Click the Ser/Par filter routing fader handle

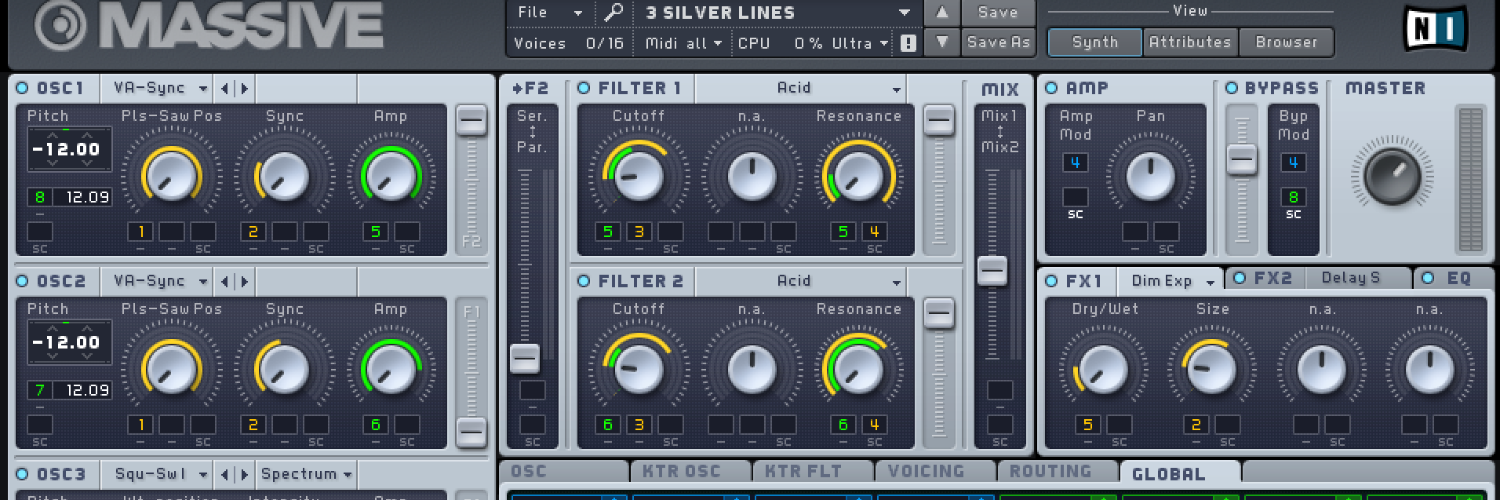525,358
